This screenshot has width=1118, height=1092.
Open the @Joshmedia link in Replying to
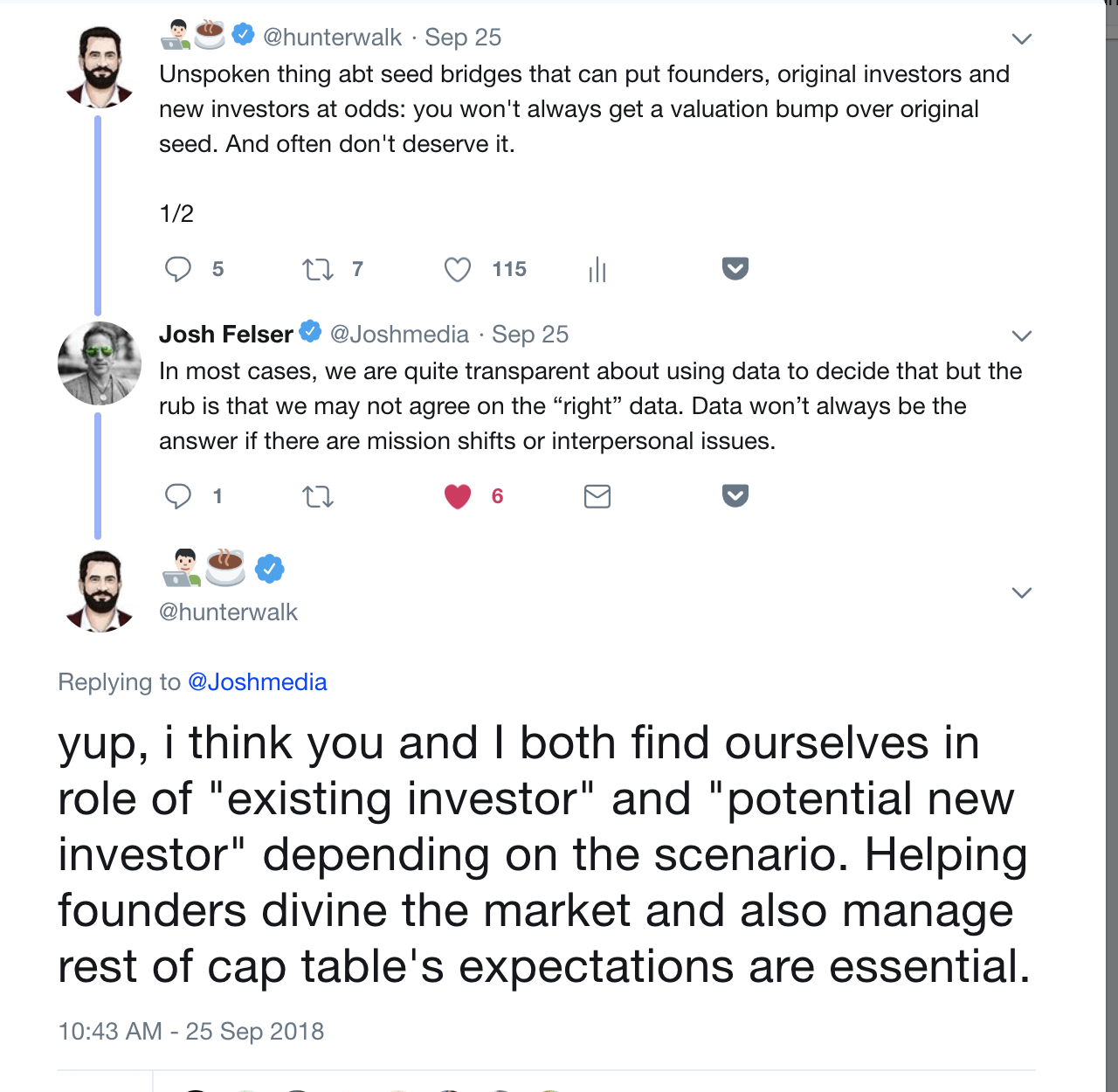(x=258, y=682)
